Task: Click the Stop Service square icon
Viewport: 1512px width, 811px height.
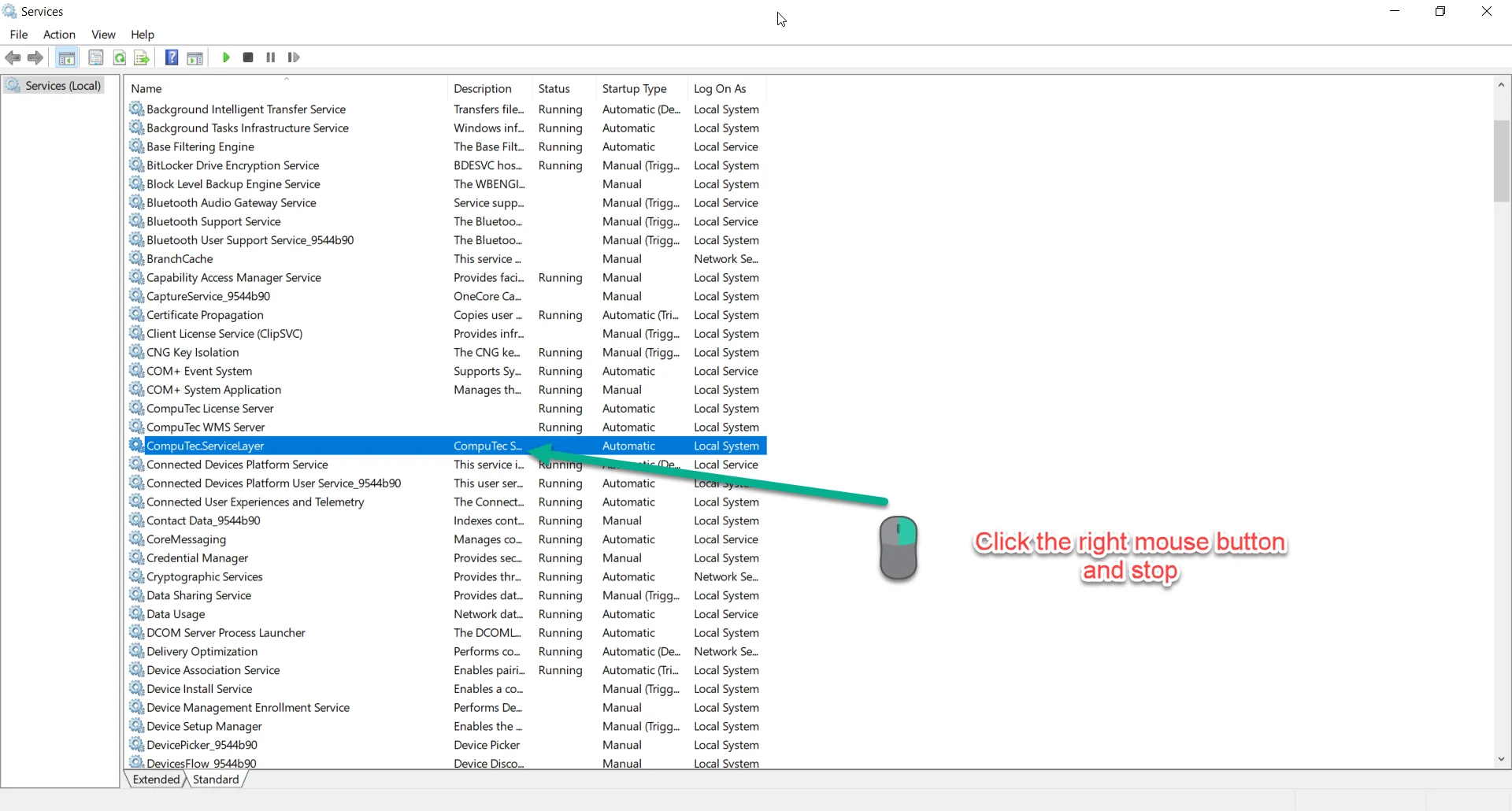Action: 248,57
